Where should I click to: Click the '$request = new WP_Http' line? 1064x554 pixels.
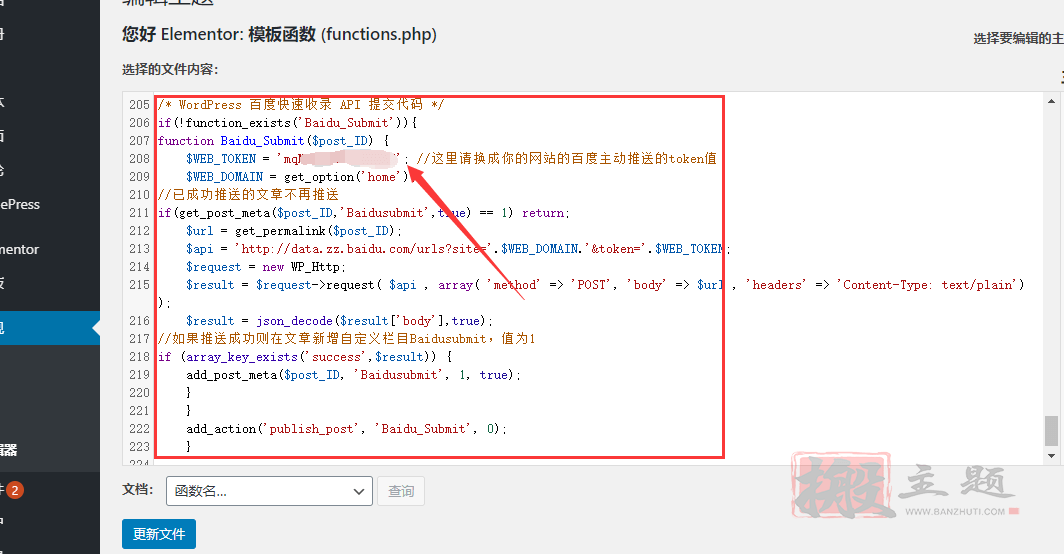[266, 267]
